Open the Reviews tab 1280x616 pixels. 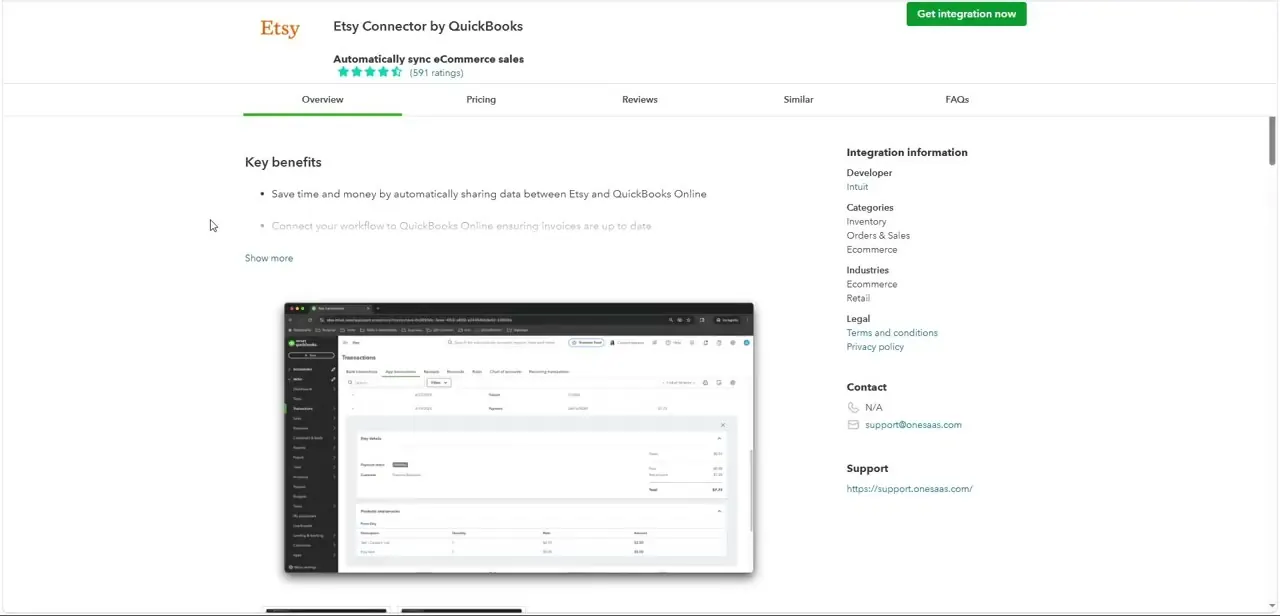coord(640,99)
